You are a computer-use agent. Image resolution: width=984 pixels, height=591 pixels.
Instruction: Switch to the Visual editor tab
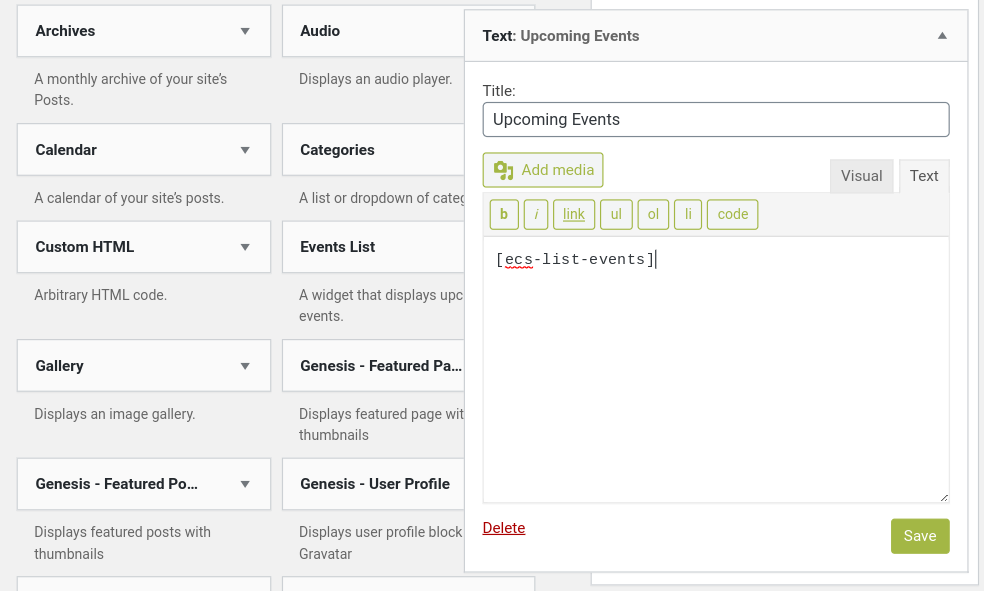[862, 176]
